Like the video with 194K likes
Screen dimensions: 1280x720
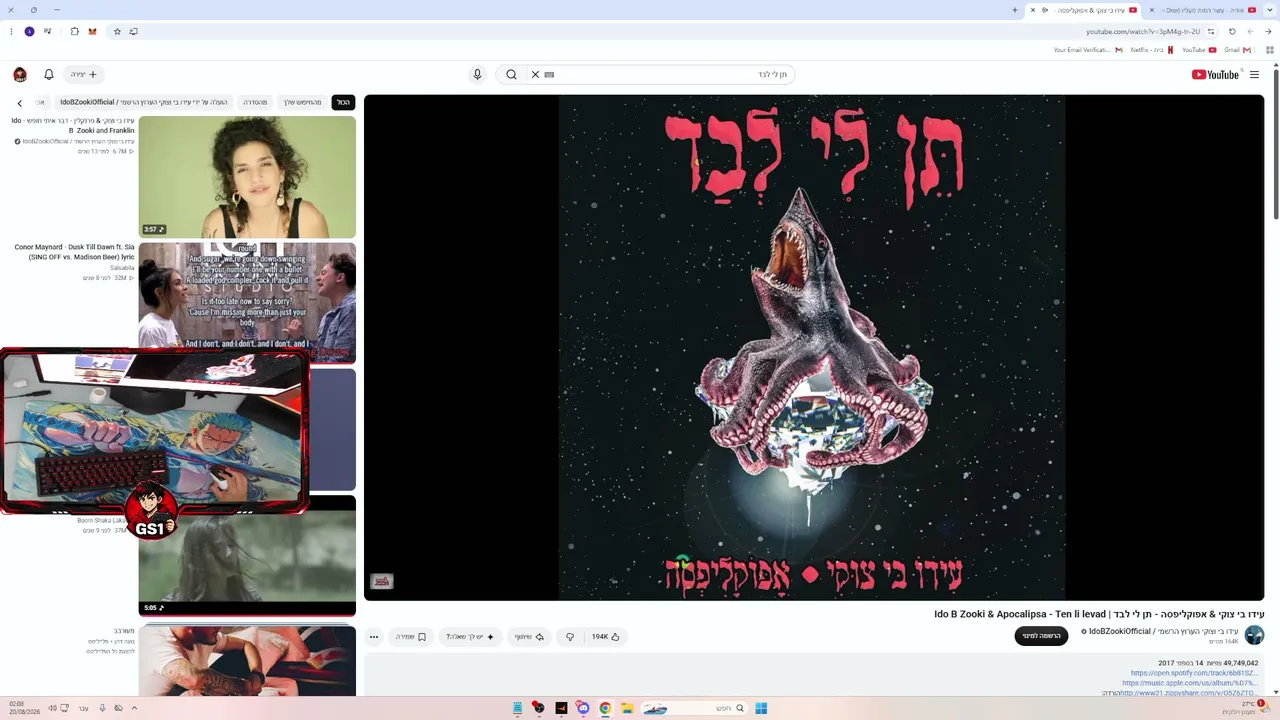pyautogui.click(x=606, y=636)
